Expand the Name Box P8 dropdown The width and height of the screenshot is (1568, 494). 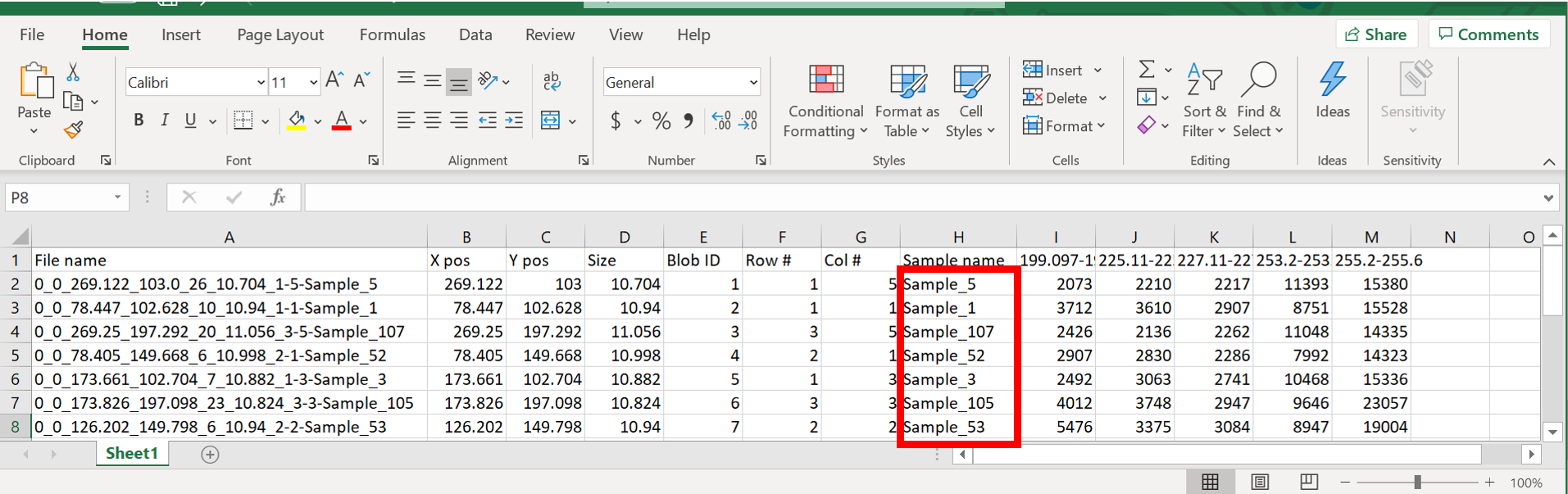click(117, 197)
